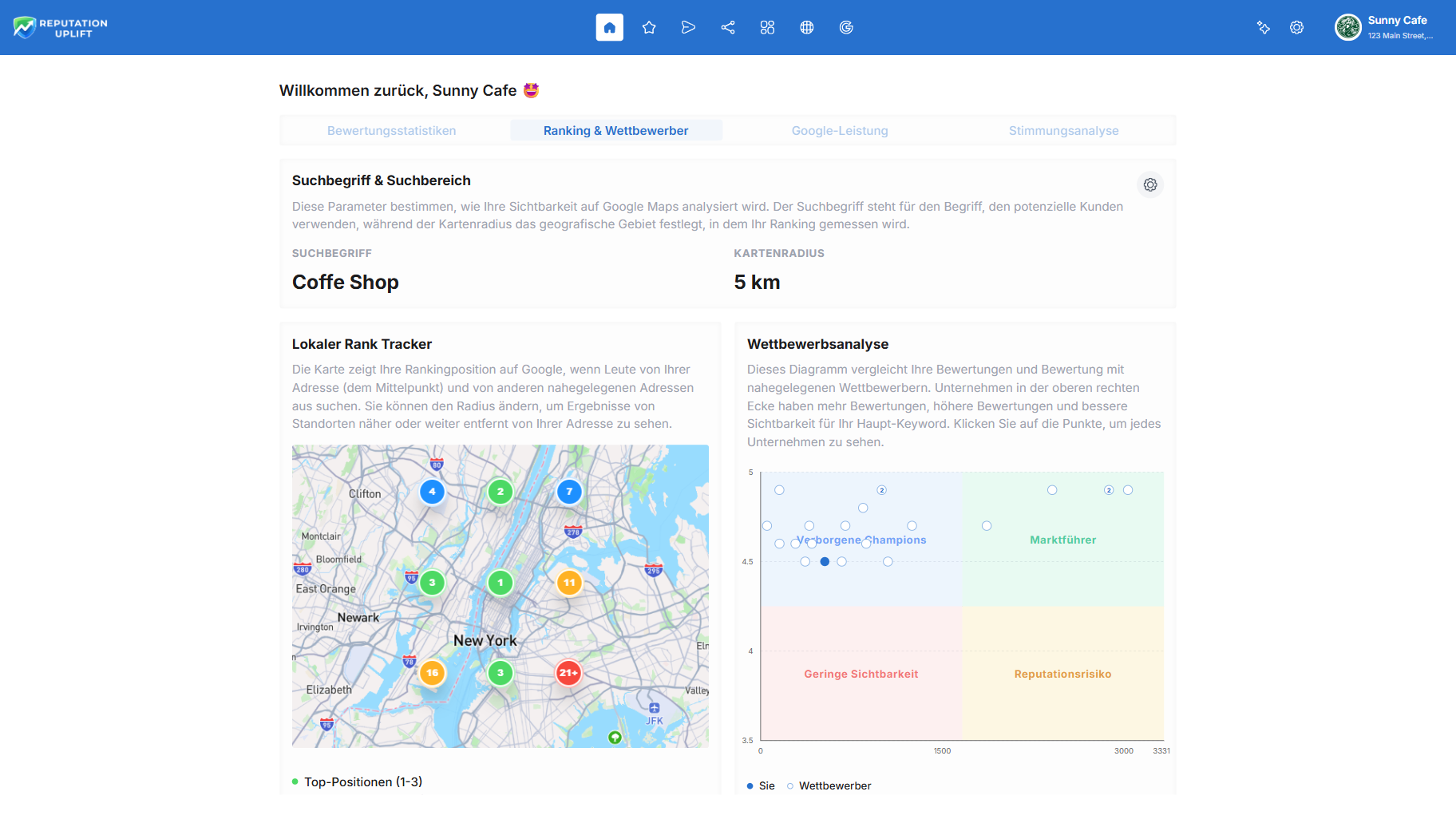Open the Google G icon page
The height and width of the screenshot is (819, 1456).
(846, 28)
